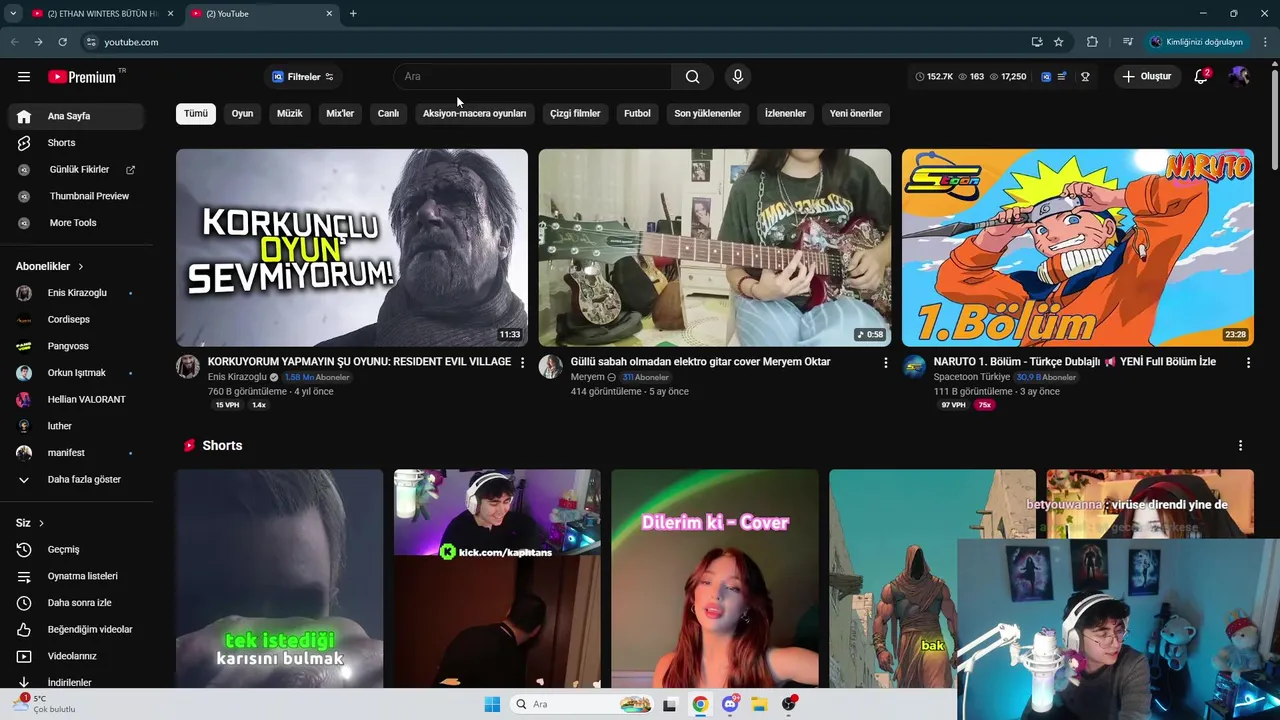Open options for Meryem Oktar guitar video

click(885, 362)
